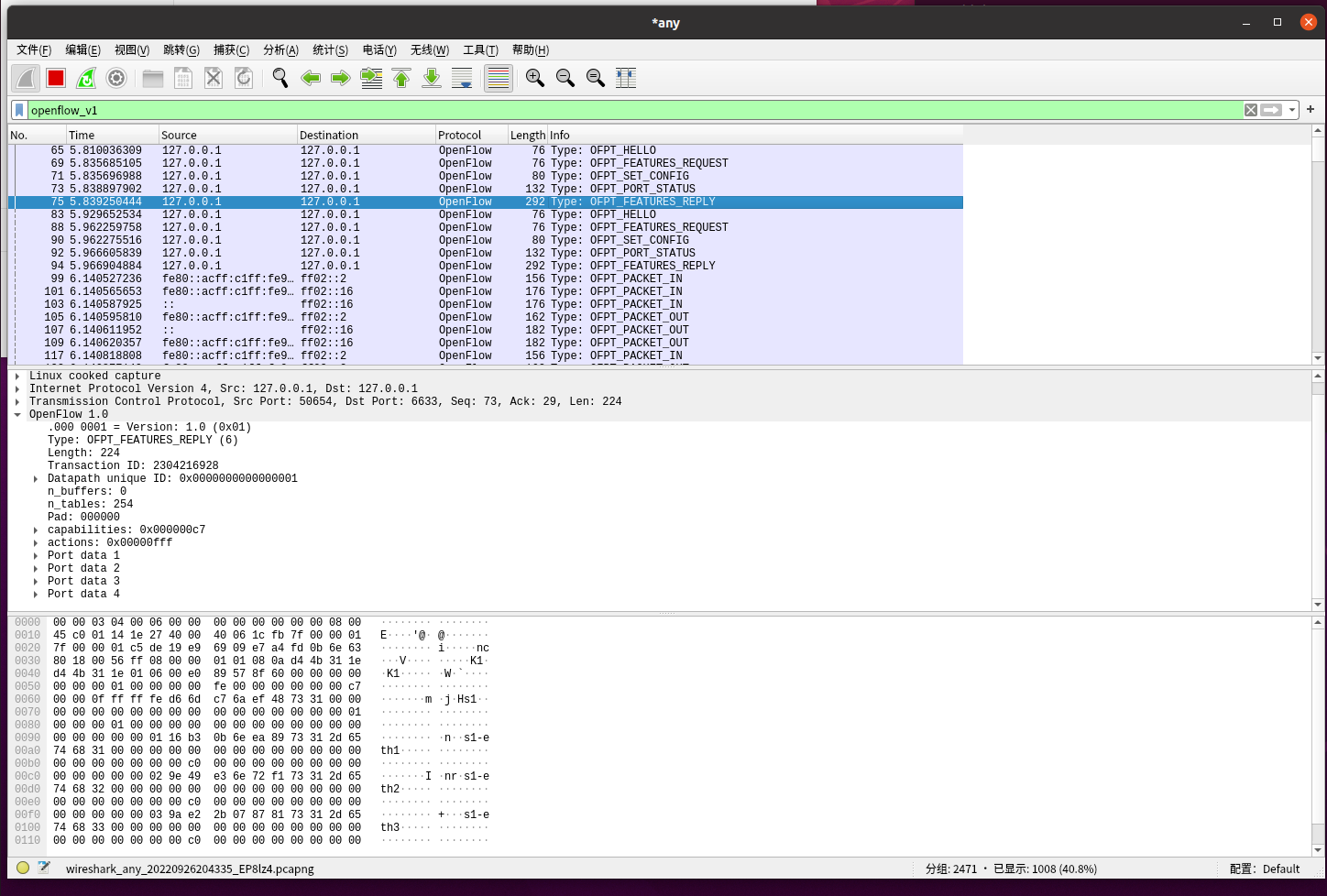The image size is (1327, 896).
Task: Reload the capture file
Action: coord(244,79)
